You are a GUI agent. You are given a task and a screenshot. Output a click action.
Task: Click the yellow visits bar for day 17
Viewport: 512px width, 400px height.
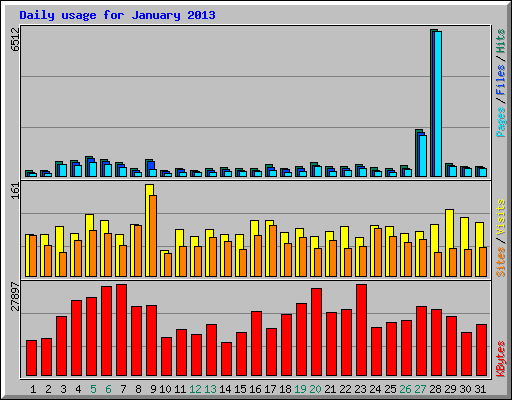click(270, 248)
